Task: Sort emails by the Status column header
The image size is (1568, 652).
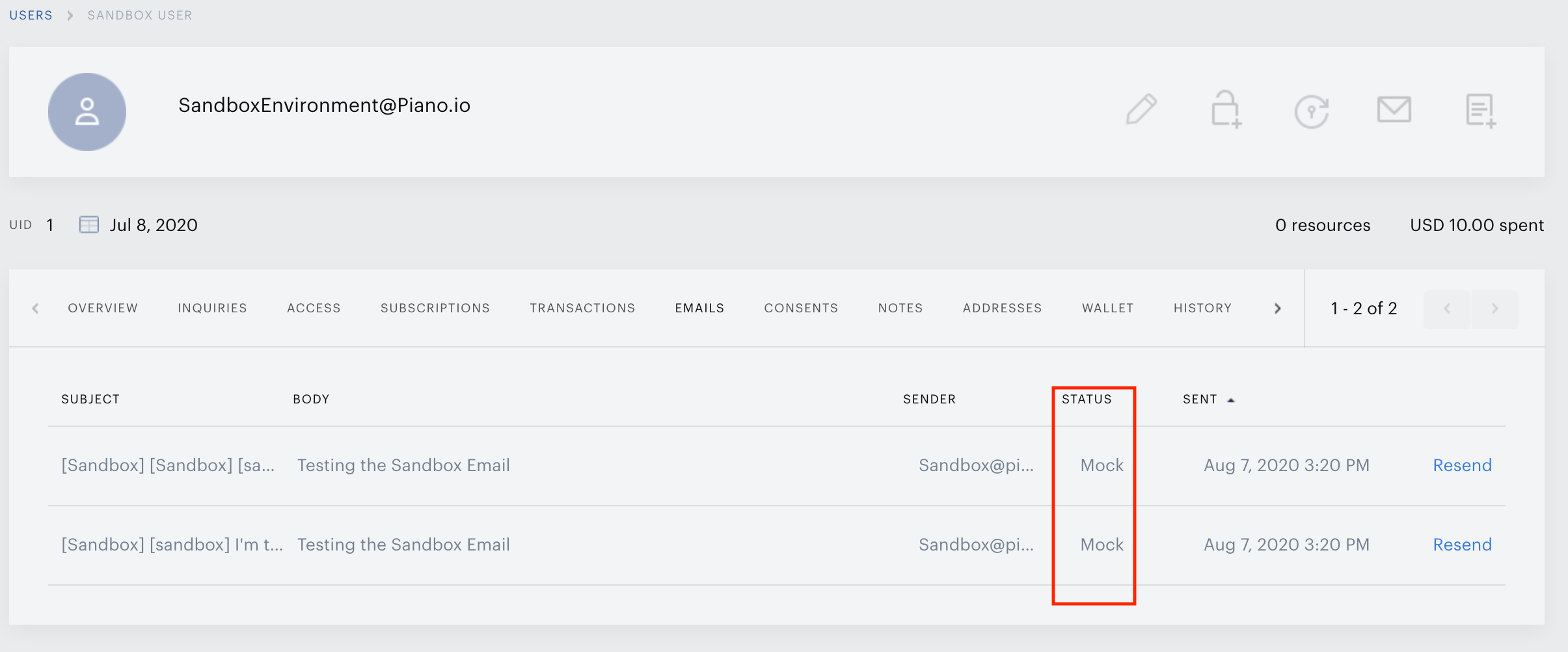Action: pos(1087,399)
